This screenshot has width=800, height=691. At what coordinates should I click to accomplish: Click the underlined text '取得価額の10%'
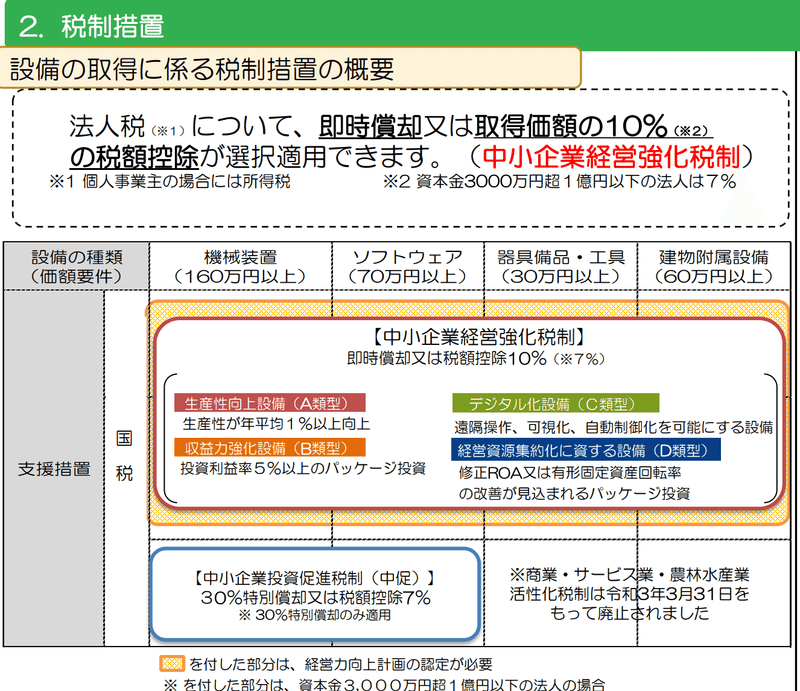click(x=570, y=126)
